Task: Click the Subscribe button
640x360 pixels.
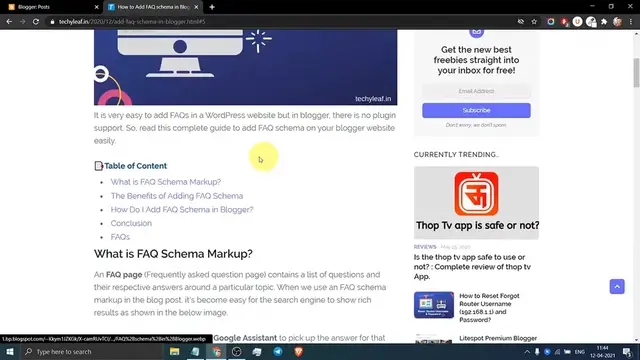Action: pyautogui.click(x=476, y=110)
